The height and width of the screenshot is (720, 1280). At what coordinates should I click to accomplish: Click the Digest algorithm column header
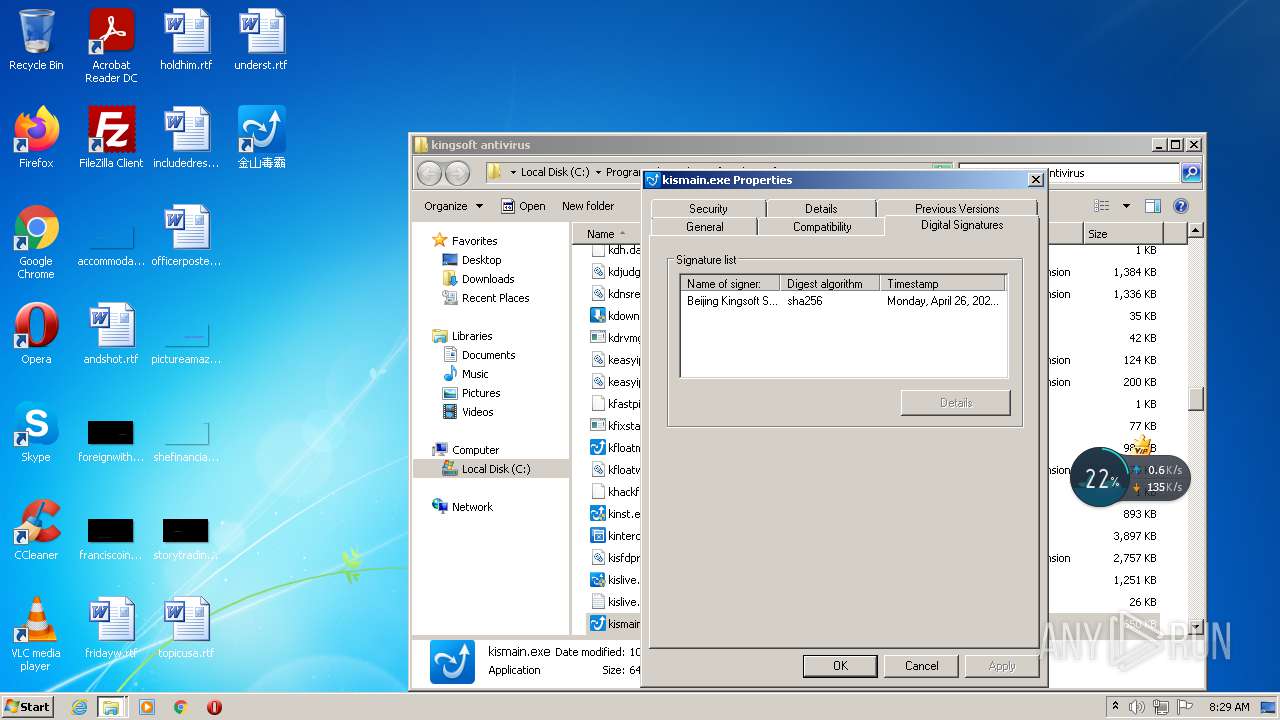click(x=829, y=284)
